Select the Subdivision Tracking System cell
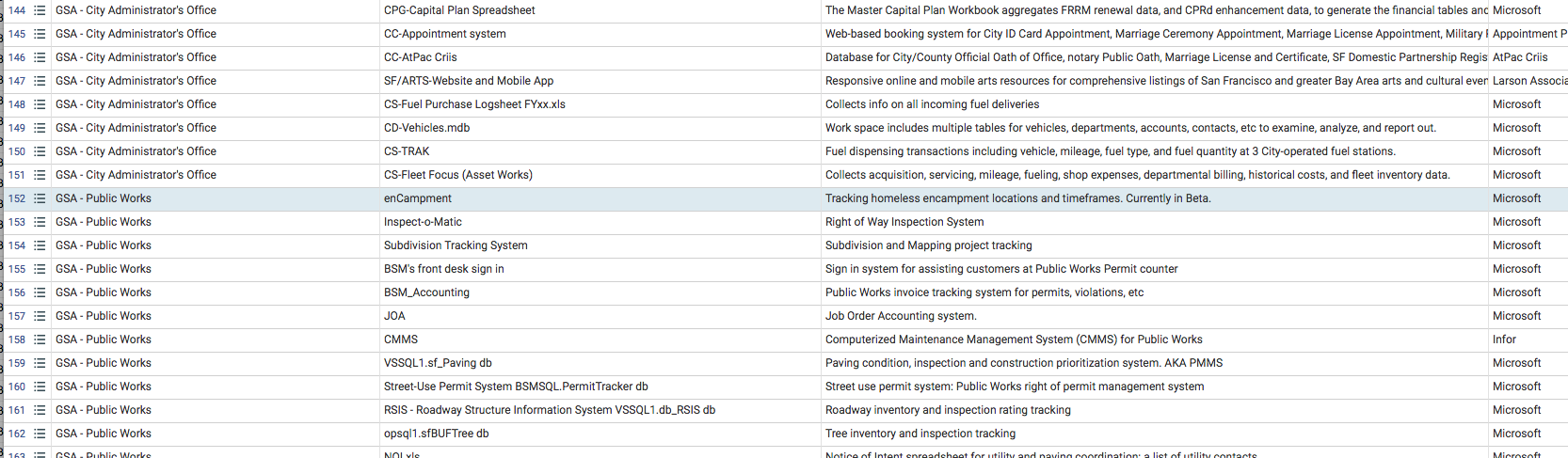Viewport: 1568px width, 458px height. (x=600, y=245)
